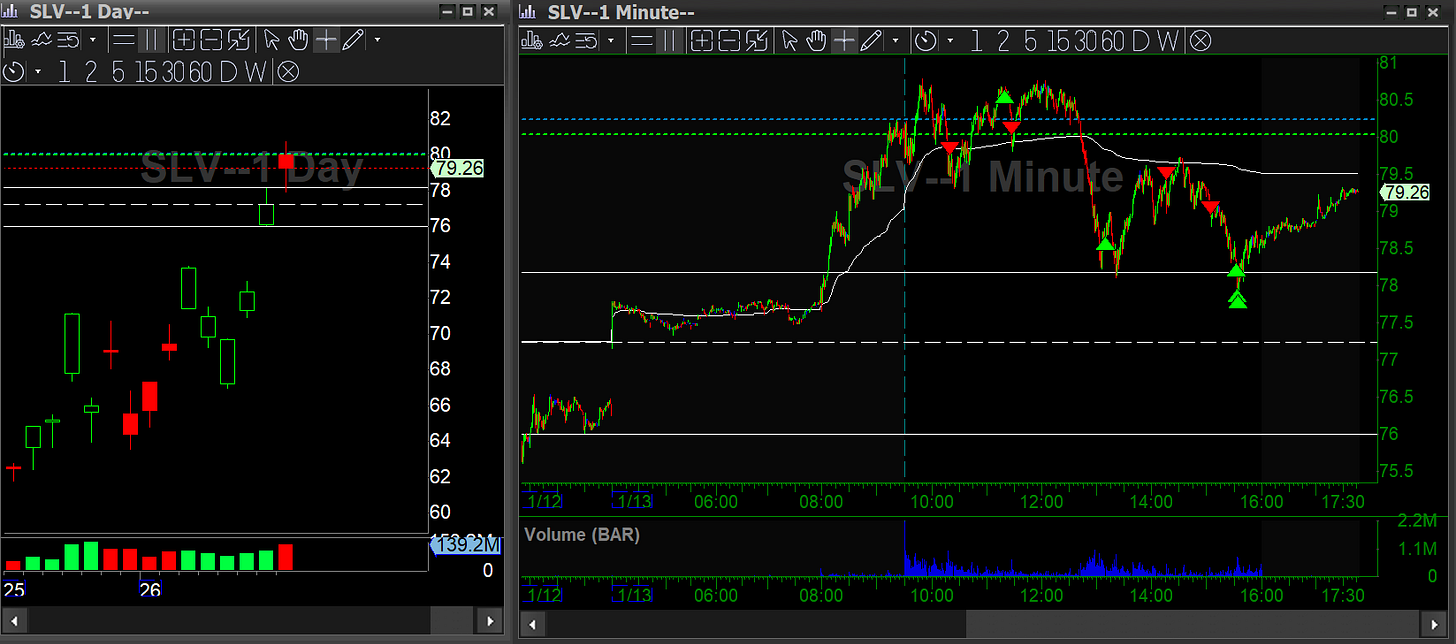Click the studies line-chart icon in 1 Day window
1456x644 pixels.
point(41,40)
